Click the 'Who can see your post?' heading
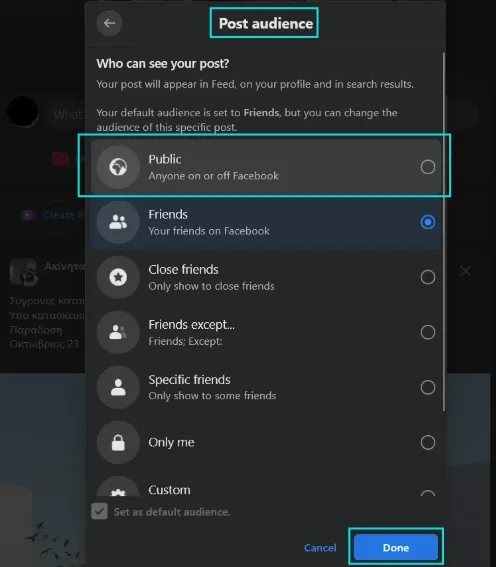This screenshot has width=496, height=567. pos(163,64)
